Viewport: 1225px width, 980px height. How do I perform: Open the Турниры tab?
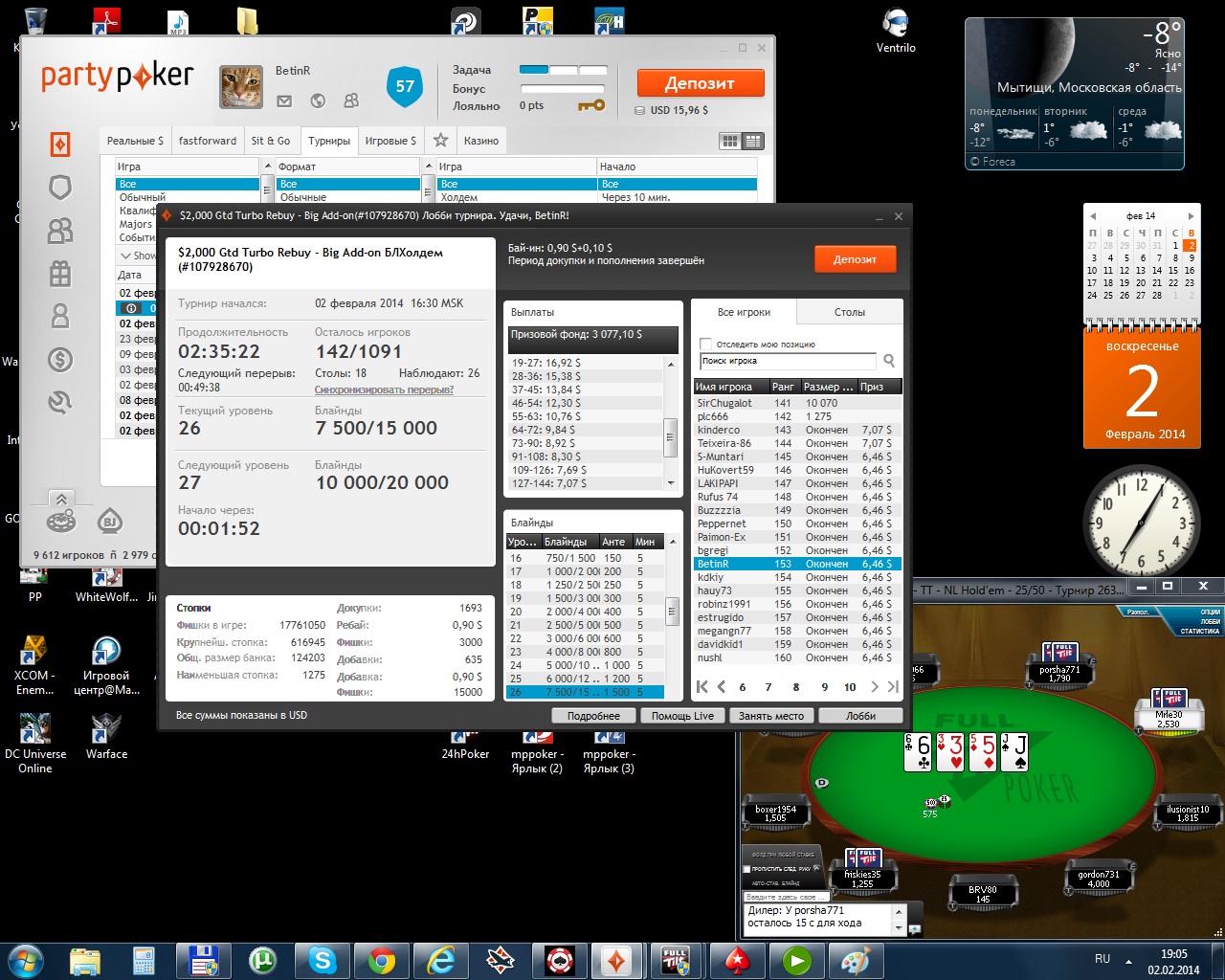coord(329,141)
